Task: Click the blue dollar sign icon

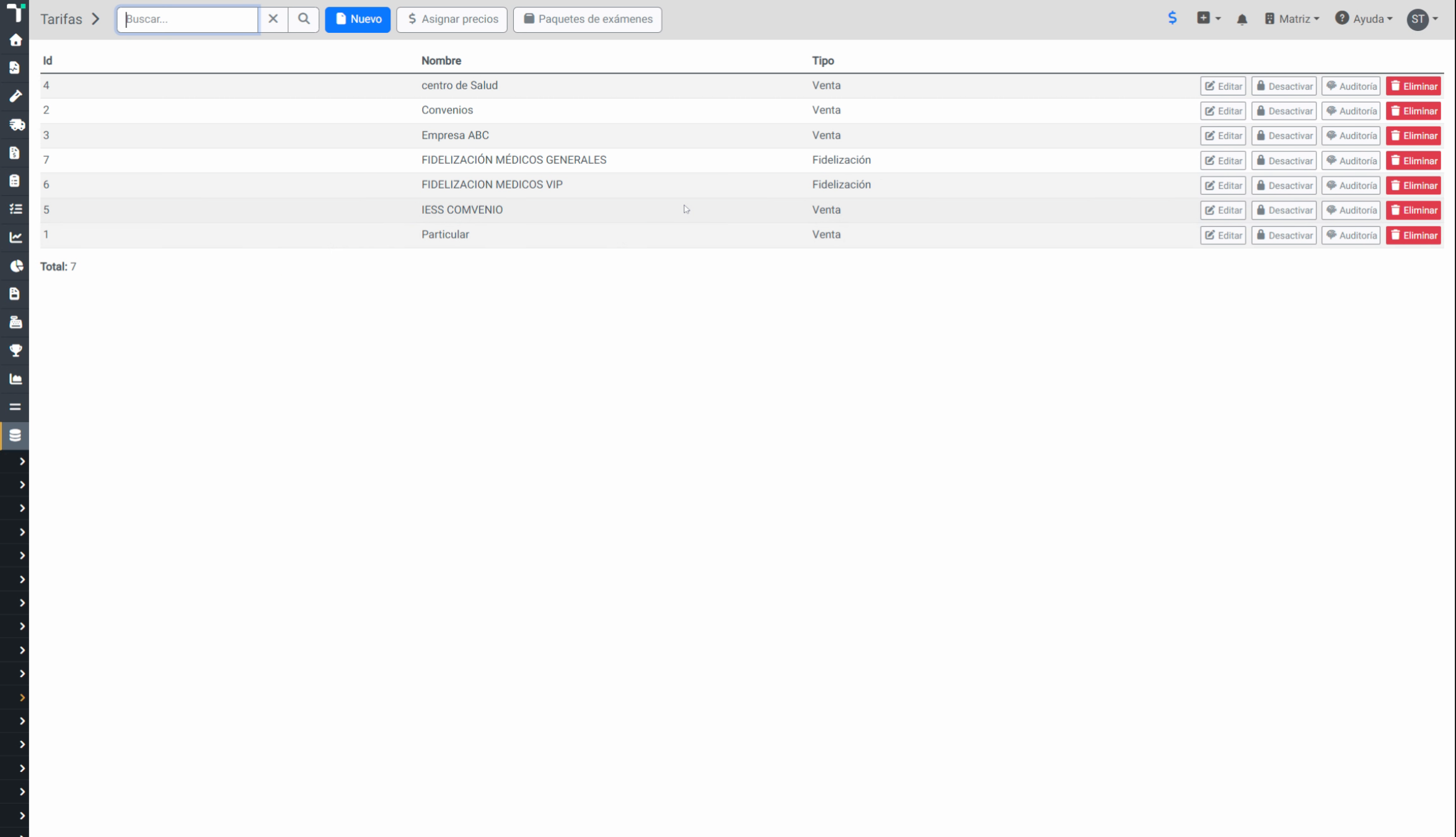Action: (x=1171, y=18)
